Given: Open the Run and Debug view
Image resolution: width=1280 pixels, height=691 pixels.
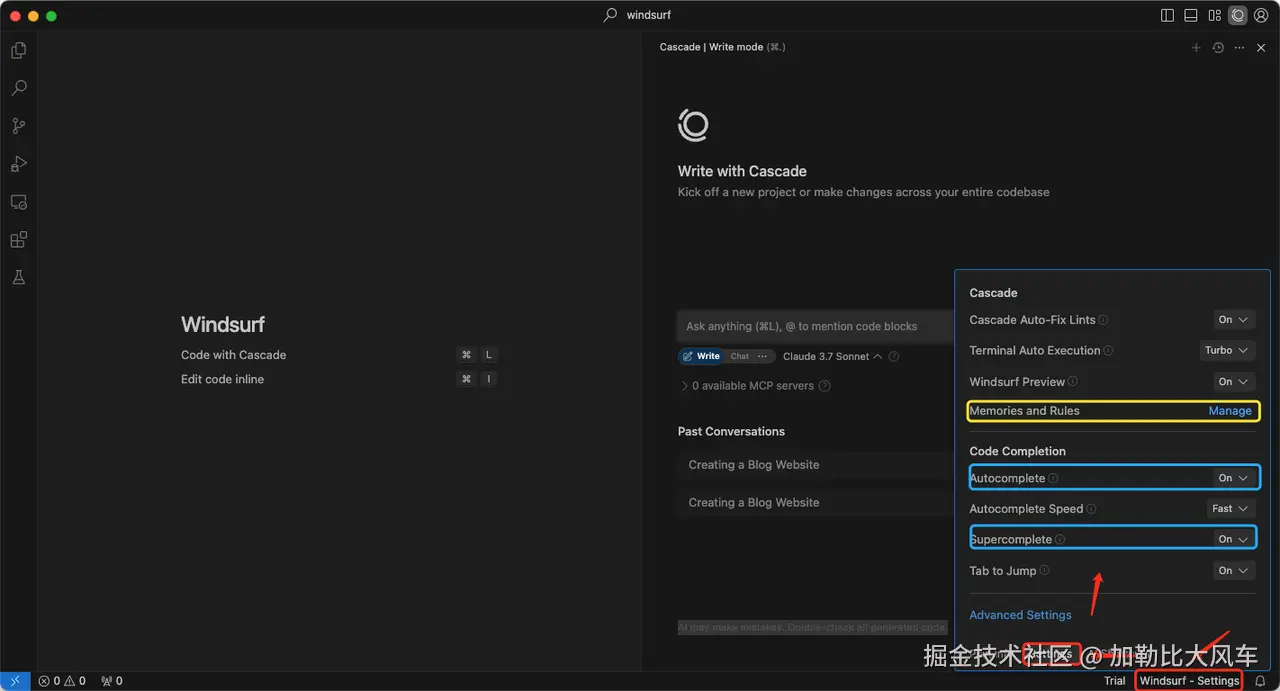Looking at the screenshot, I should (x=18, y=164).
